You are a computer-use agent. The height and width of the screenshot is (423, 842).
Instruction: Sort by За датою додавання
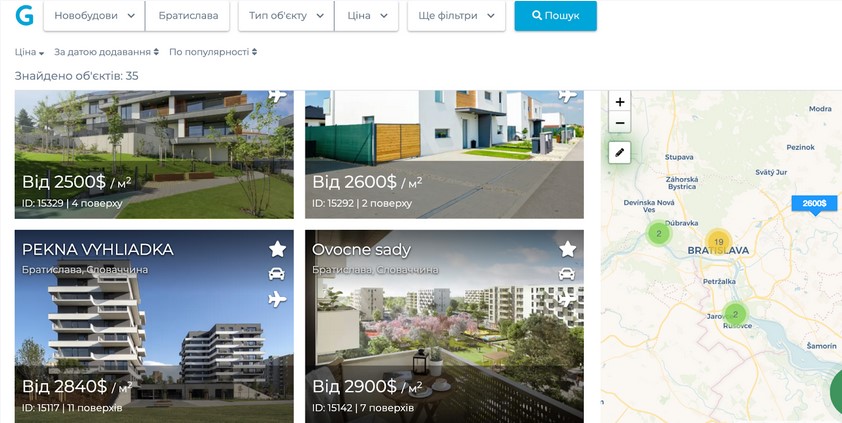pyautogui.click(x=106, y=52)
